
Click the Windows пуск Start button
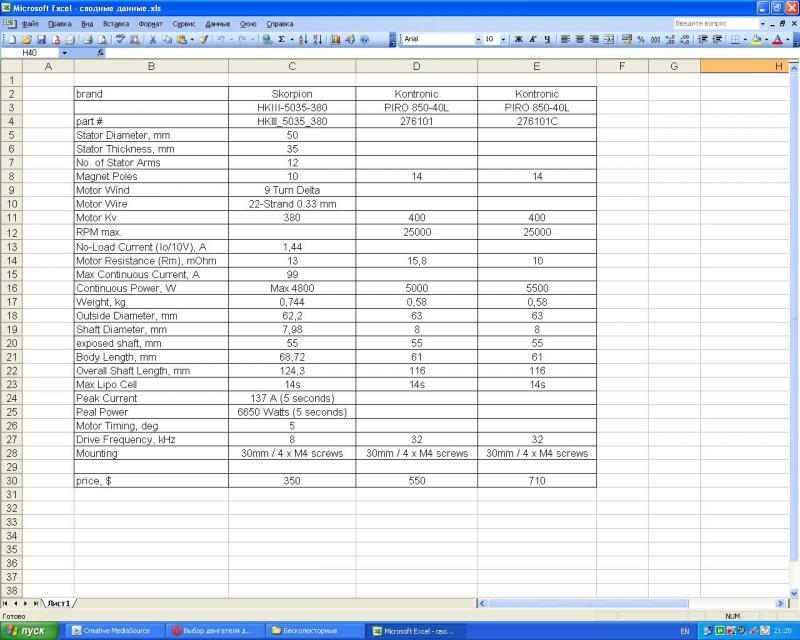click(x=30, y=631)
